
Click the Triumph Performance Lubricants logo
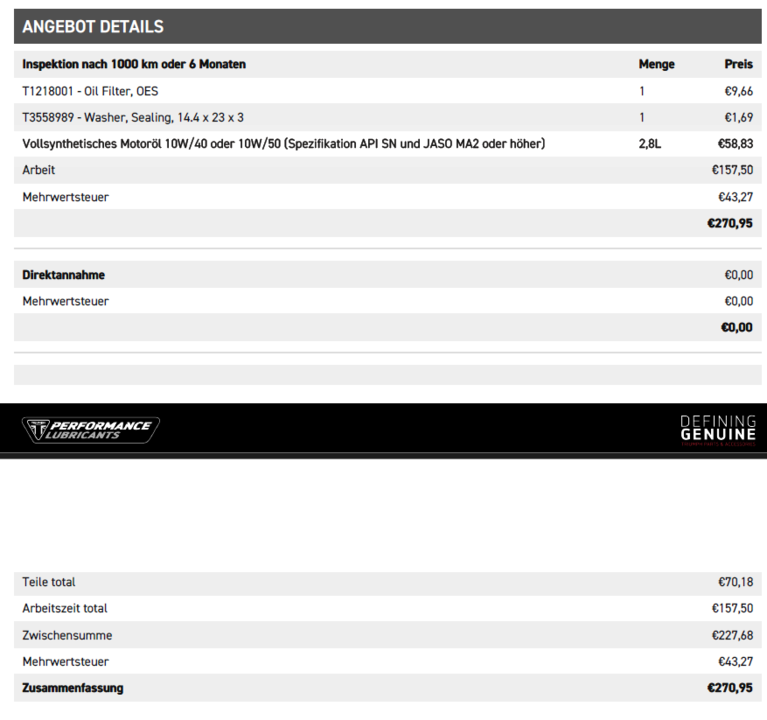pos(90,430)
